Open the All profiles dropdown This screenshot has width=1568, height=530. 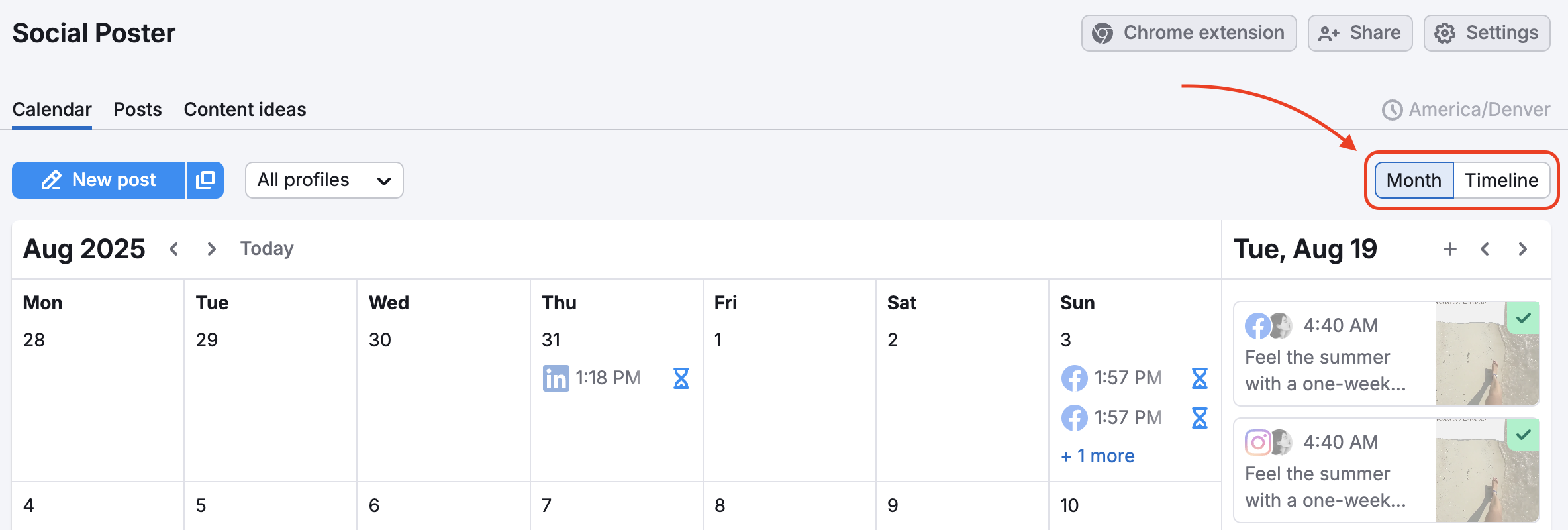(x=323, y=180)
